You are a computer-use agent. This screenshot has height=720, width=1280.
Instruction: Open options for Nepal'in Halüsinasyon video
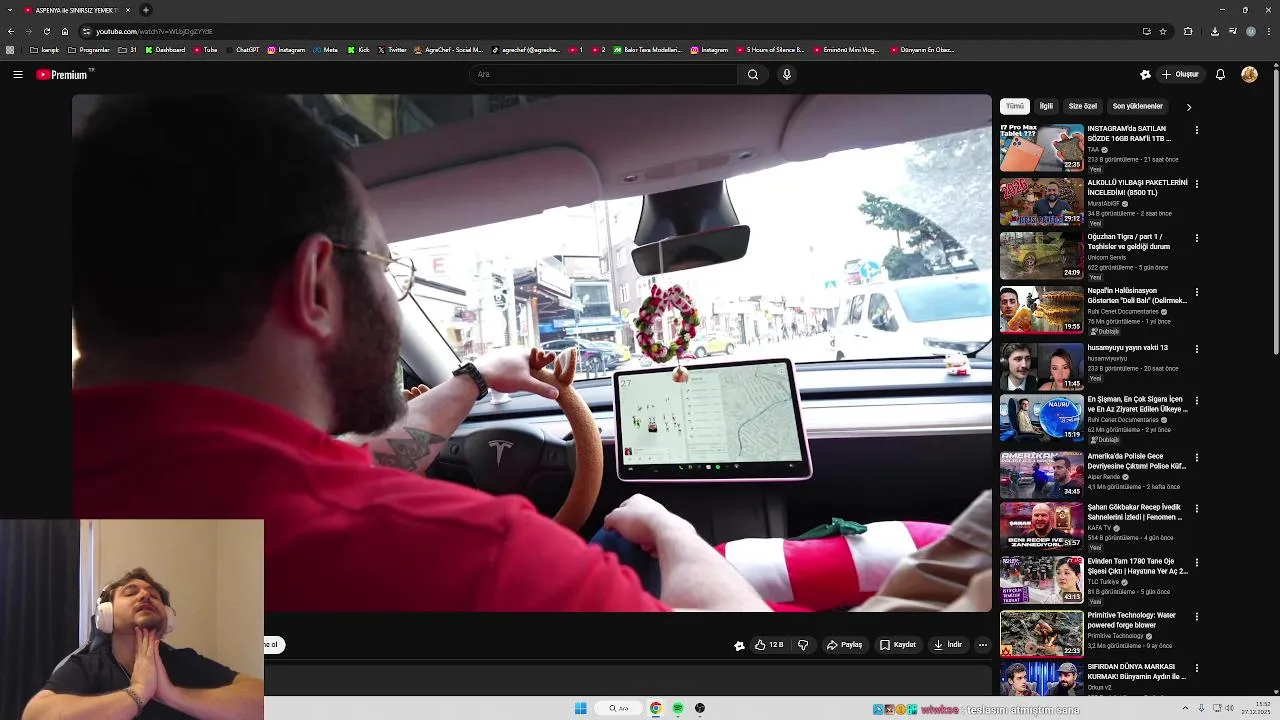[x=1196, y=292]
